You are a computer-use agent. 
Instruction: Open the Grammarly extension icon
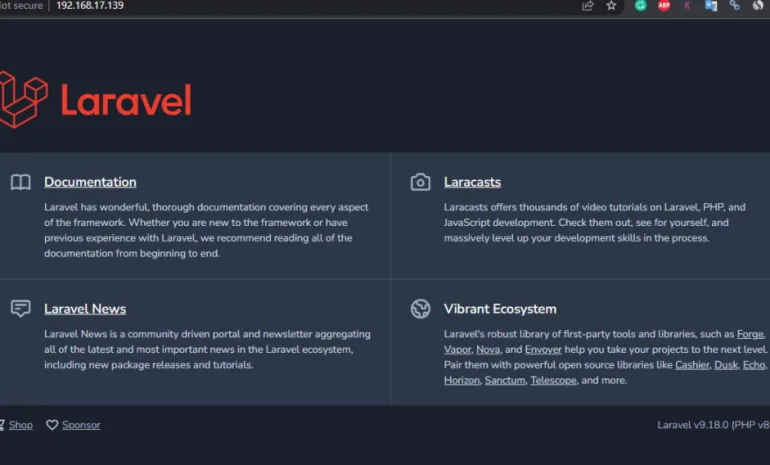[640, 5]
